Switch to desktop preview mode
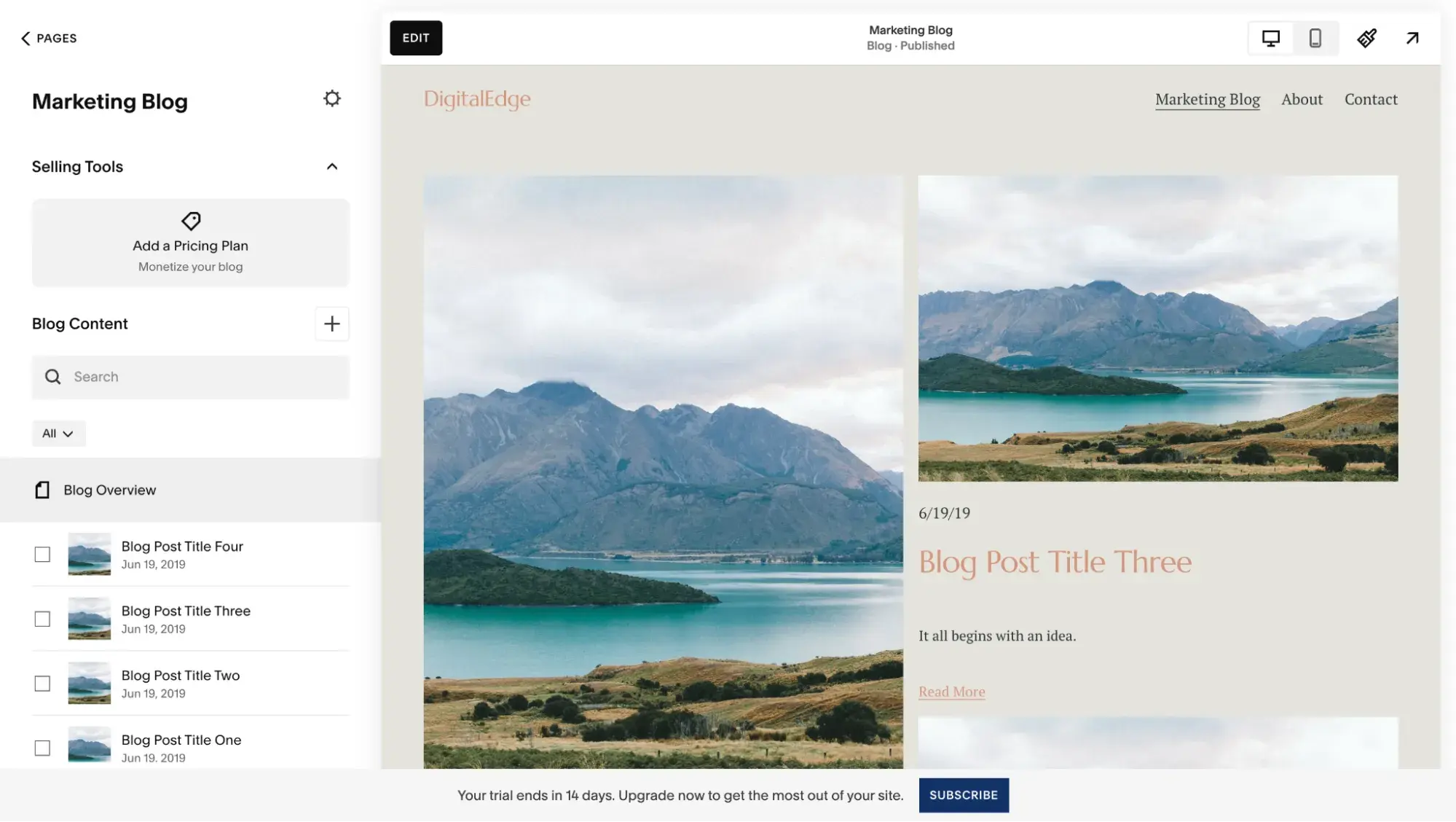 click(x=1270, y=38)
